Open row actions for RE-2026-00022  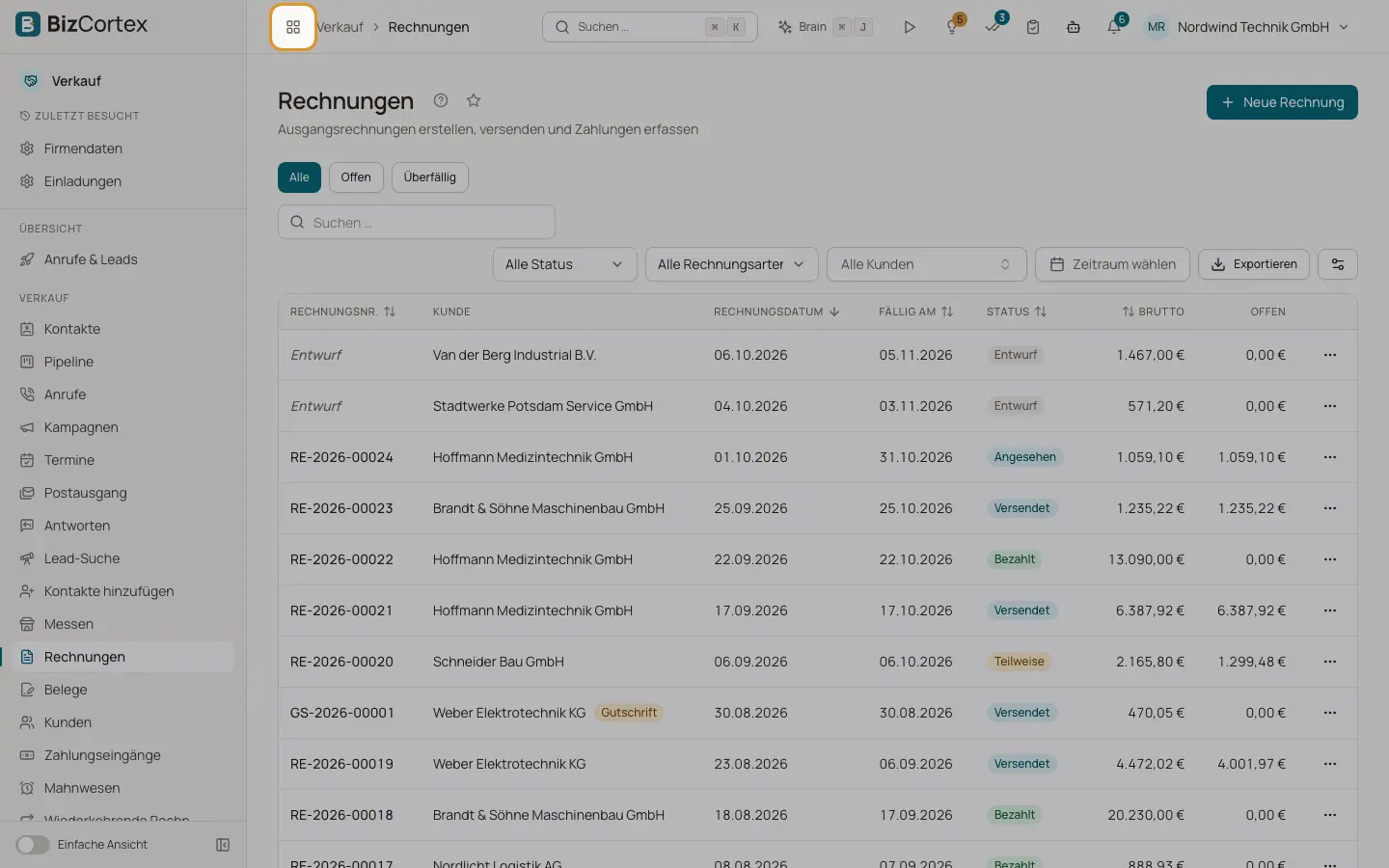1330,559
